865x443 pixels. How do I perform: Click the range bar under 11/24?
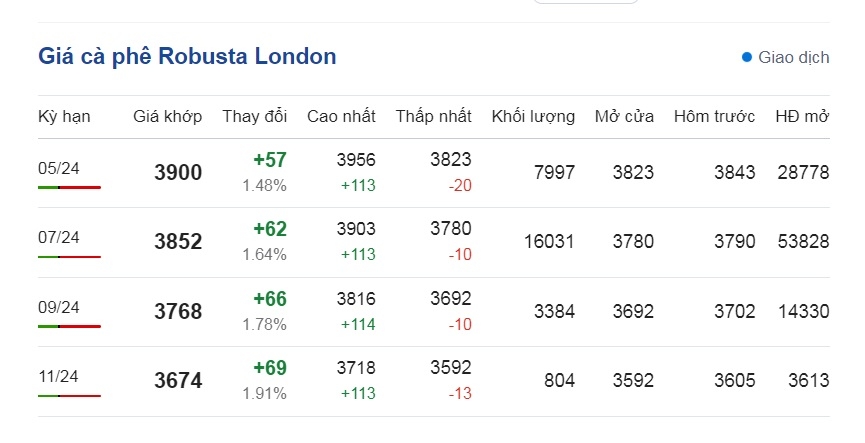click(70, 396)
